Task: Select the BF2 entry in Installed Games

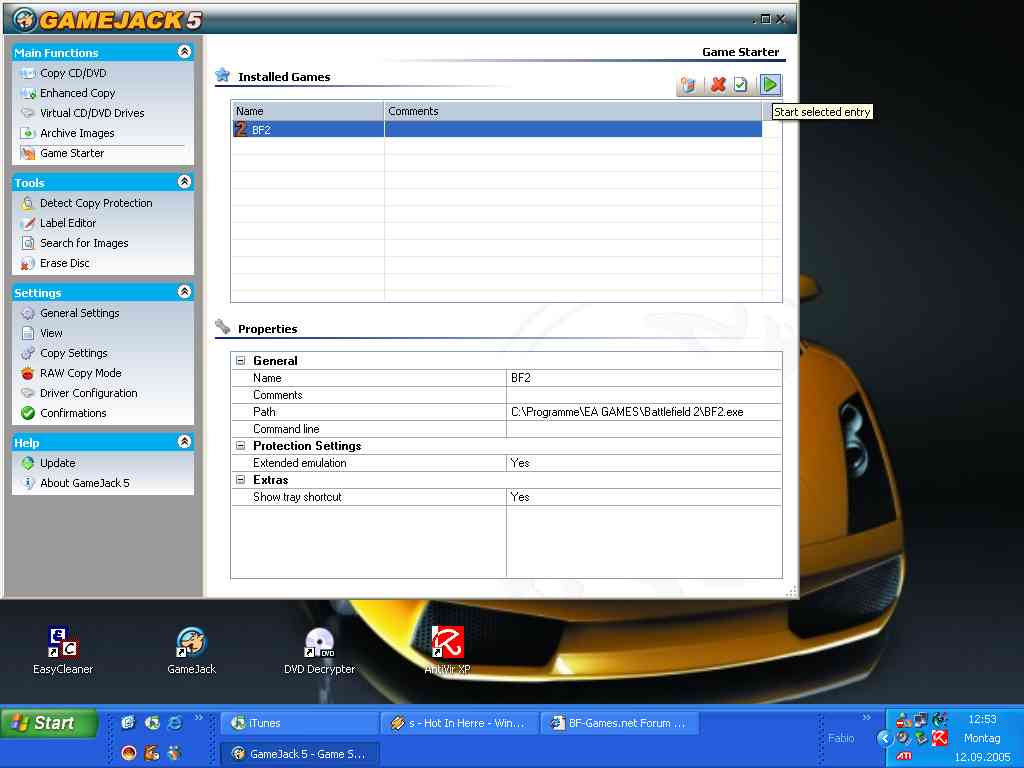Action: tap(497, 129)
